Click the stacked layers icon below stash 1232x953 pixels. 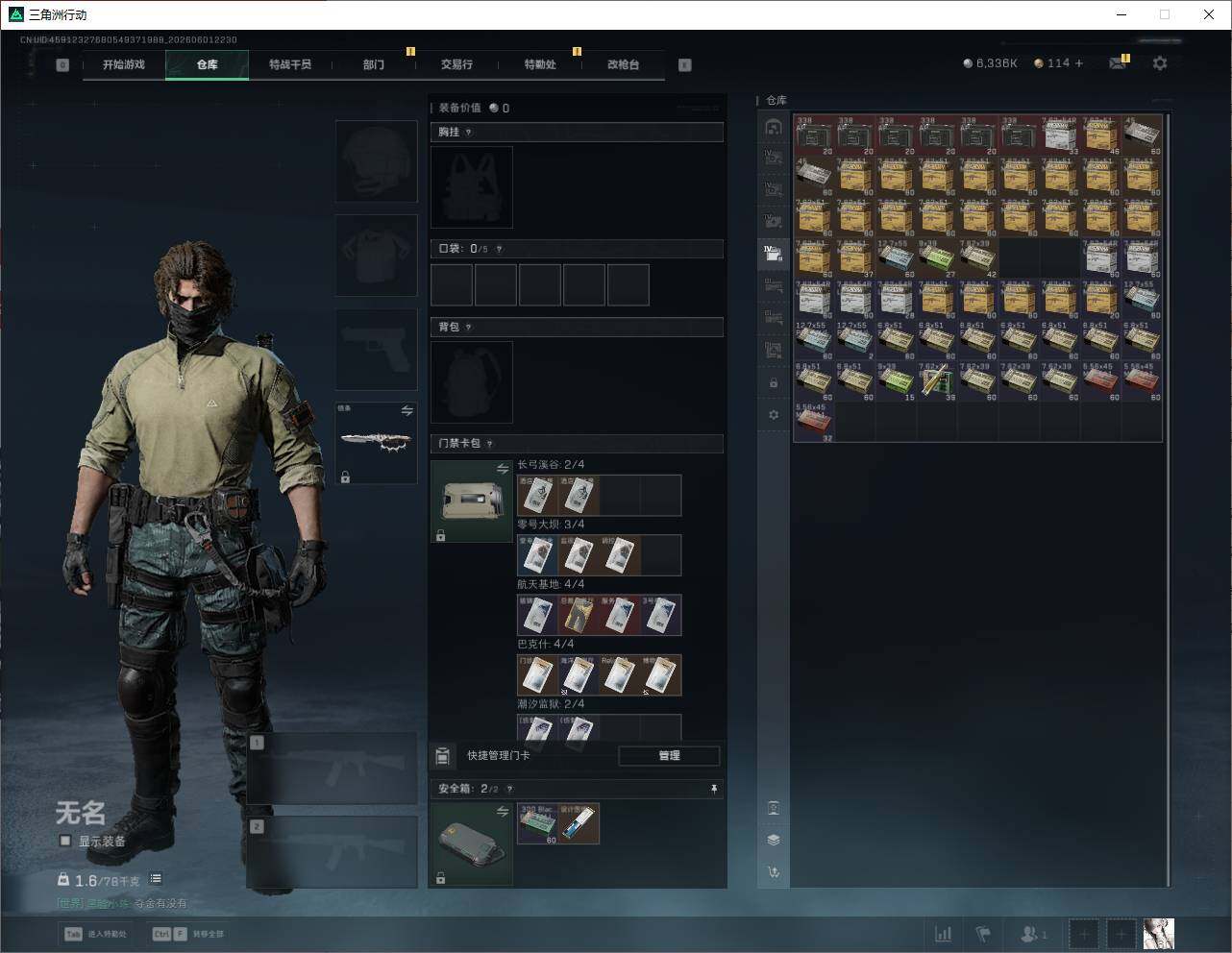tap(774, 840)
